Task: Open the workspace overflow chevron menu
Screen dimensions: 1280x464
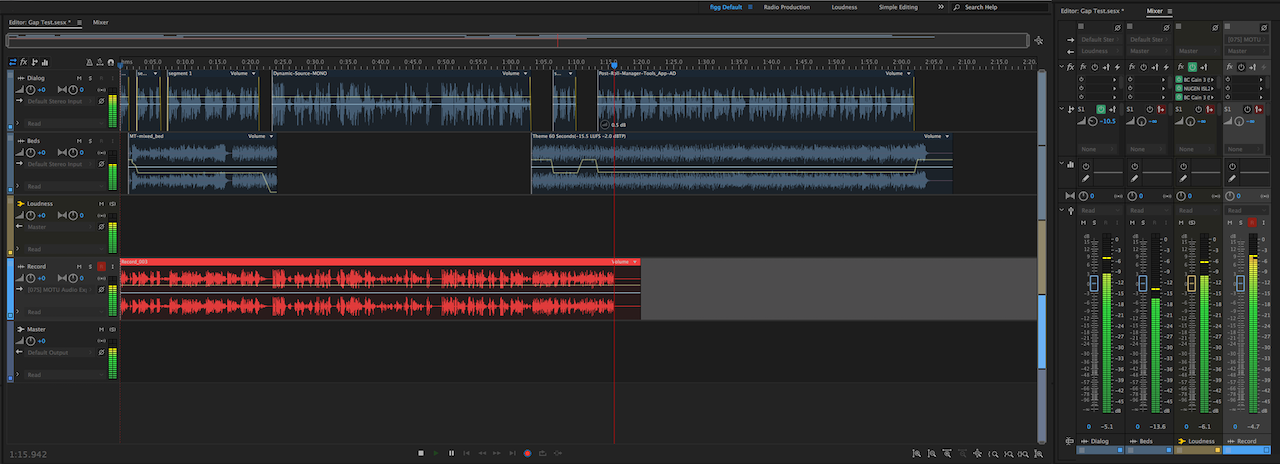Action: point(940,7)
